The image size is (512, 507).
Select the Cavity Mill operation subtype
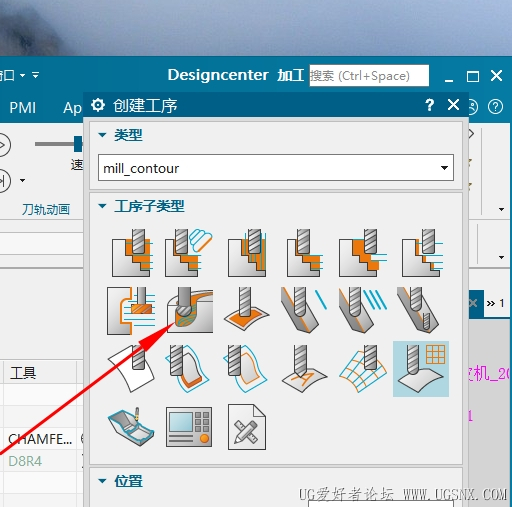pos(132,253)
